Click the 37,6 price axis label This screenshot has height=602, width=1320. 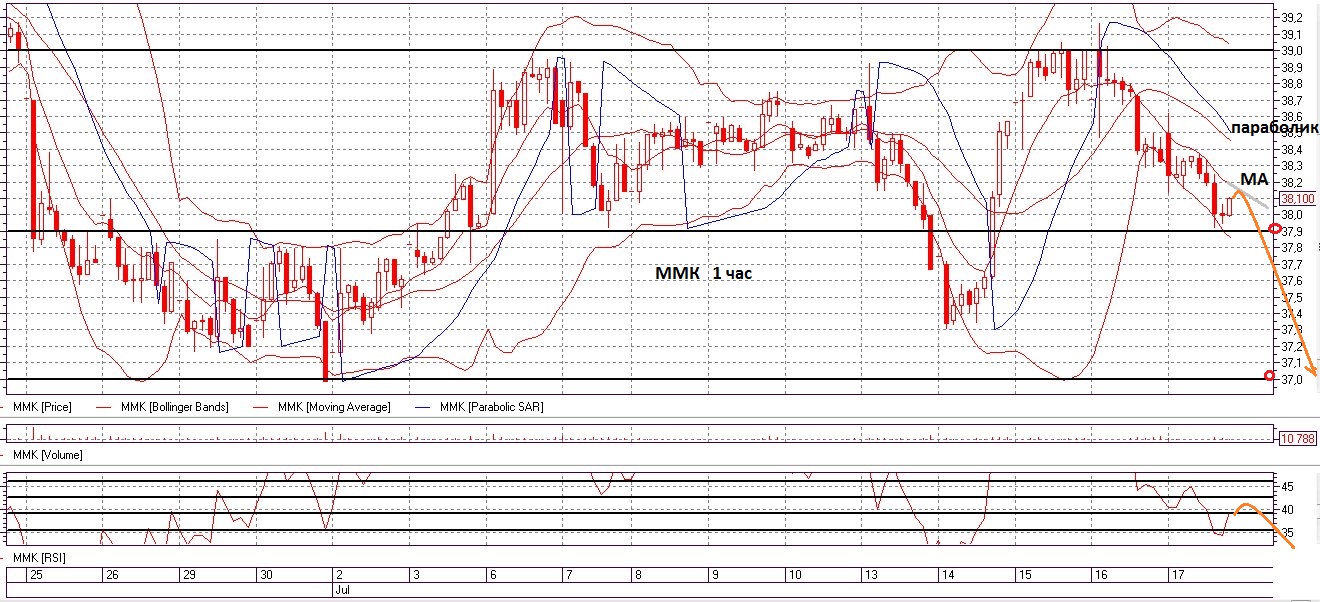1292,281
